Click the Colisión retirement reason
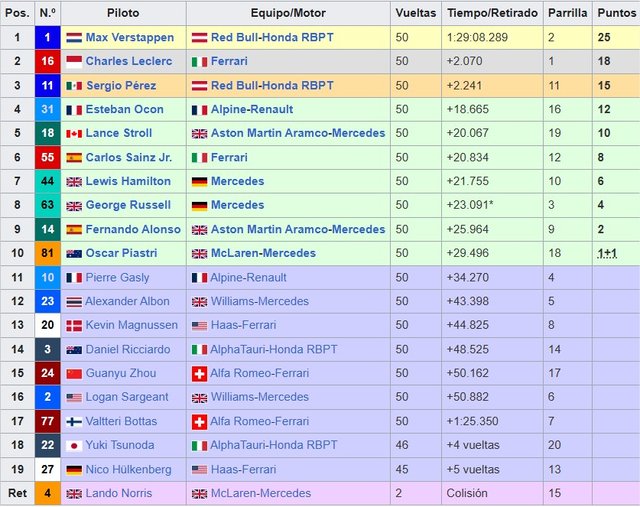The height and width of the screenshot is (507, 640). pyautogui.click(x=467, y=493)
